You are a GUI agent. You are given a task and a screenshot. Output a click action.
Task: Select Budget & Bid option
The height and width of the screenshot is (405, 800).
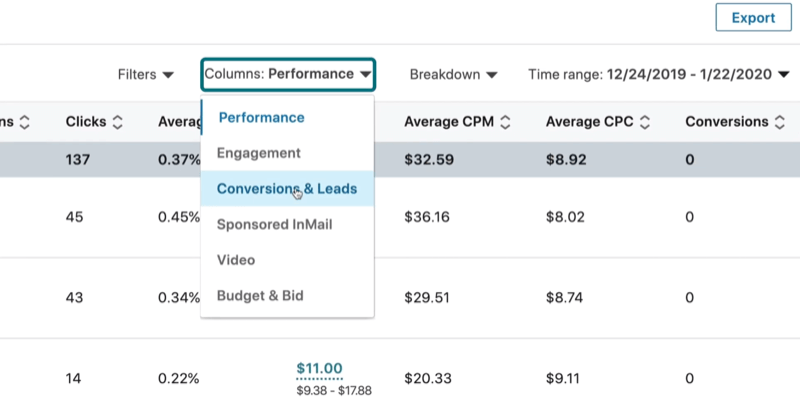point(260,296)
